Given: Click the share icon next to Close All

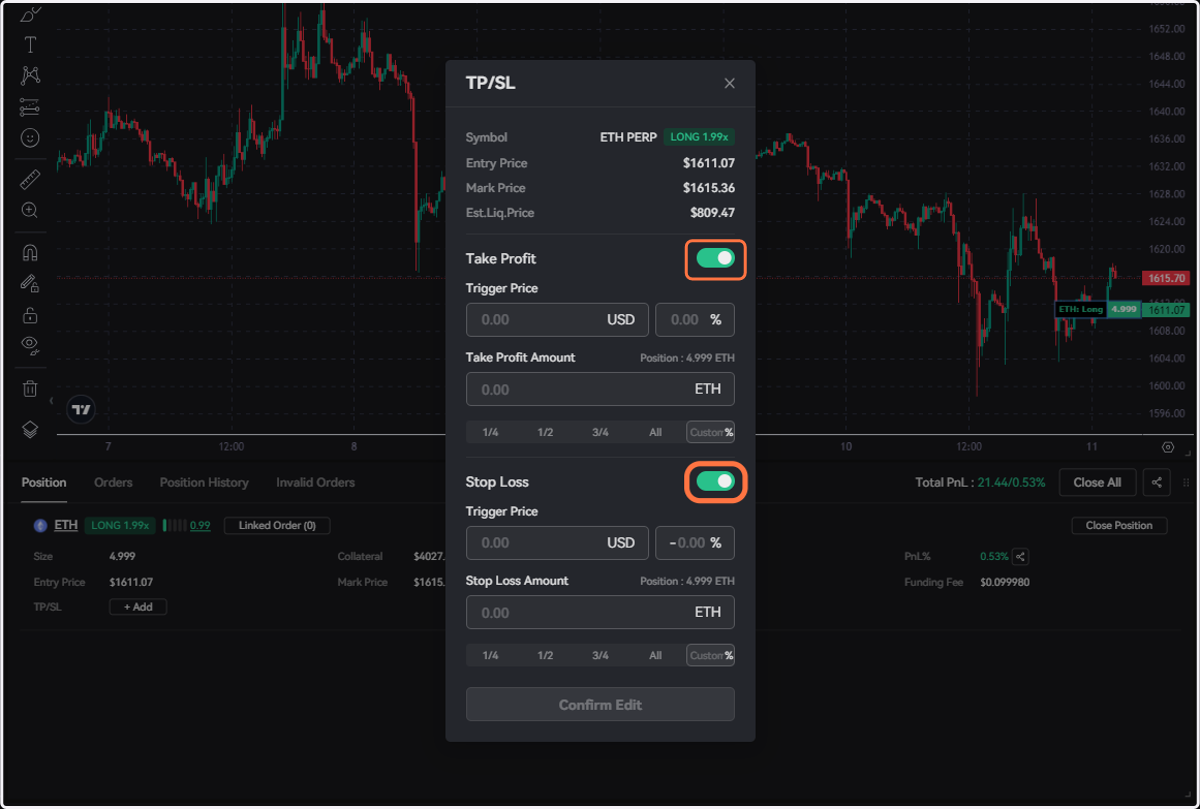Looking at the screenshot, I should (1157, 482).
